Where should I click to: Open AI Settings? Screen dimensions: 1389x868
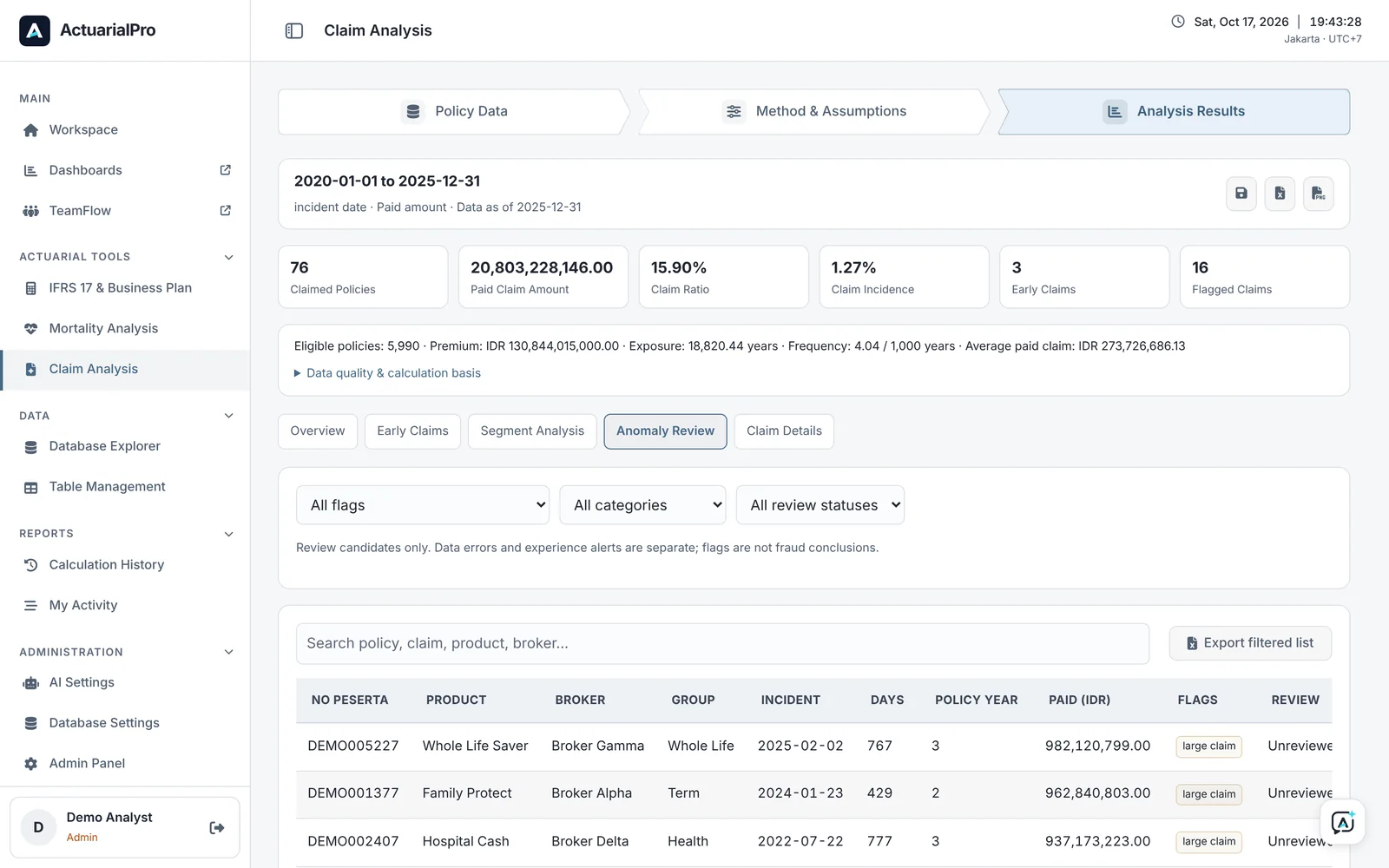125,682
